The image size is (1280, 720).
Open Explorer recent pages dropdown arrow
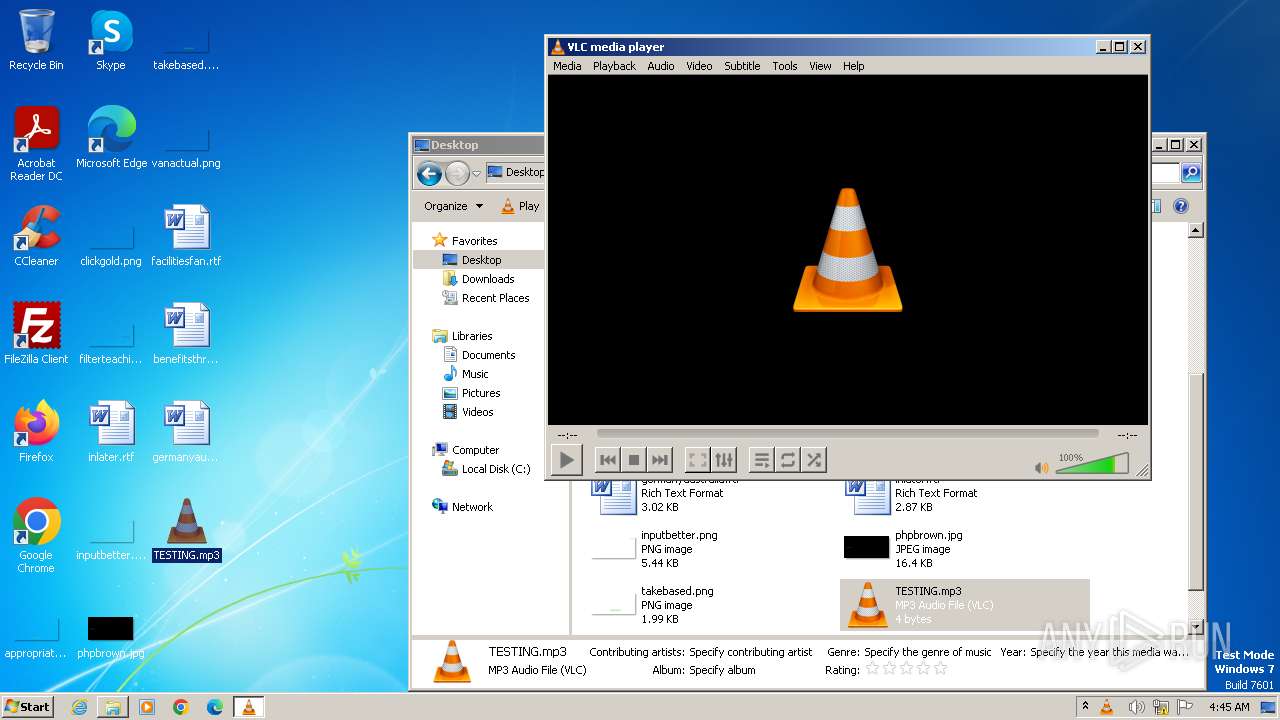pos(476,174)
